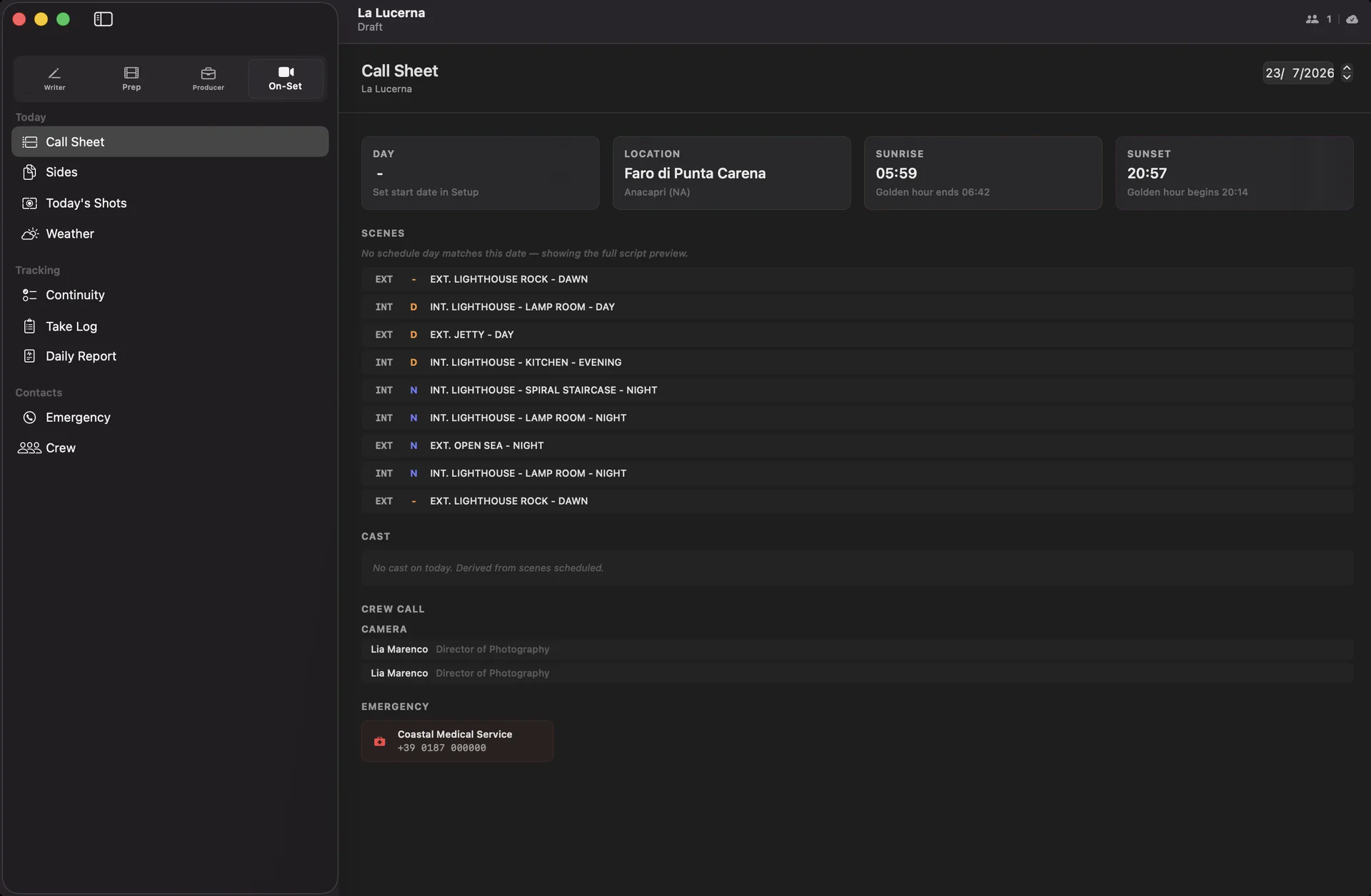The height and width of the screenshot is (896, 1371).
Task: Switch to Prep mode
Action: (x=131, y=79)
